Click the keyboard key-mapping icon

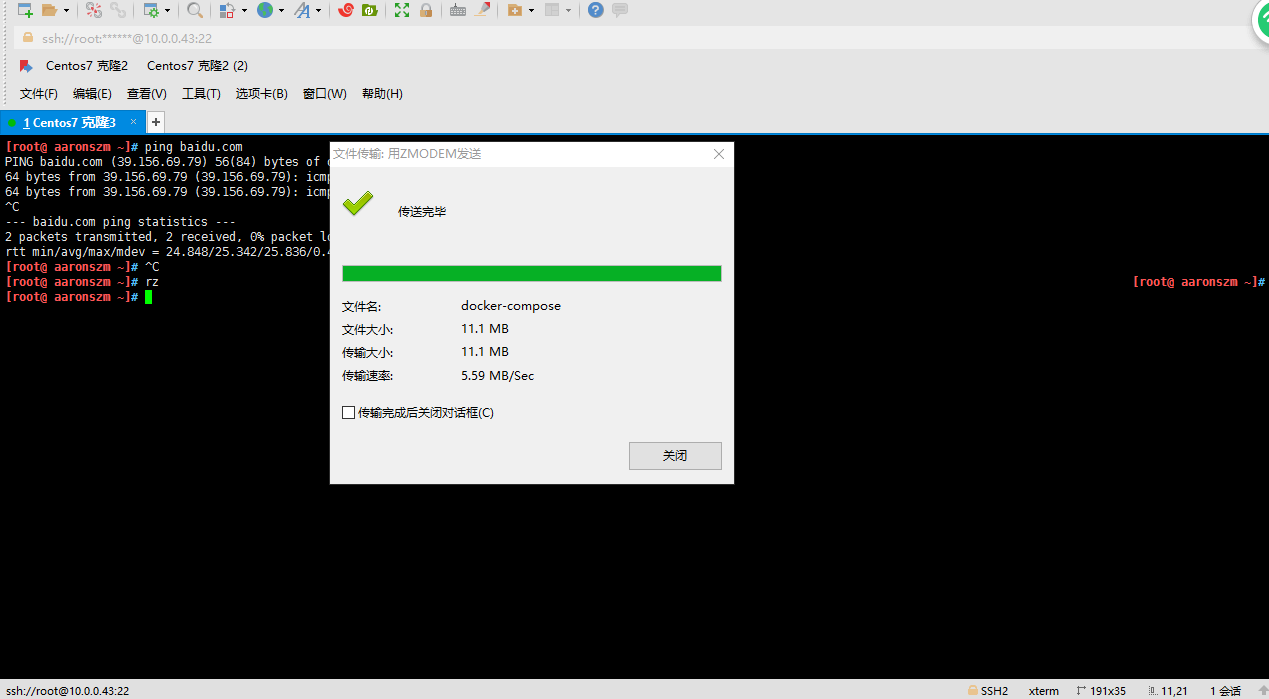pyautogui.click(x=458, y=10)
